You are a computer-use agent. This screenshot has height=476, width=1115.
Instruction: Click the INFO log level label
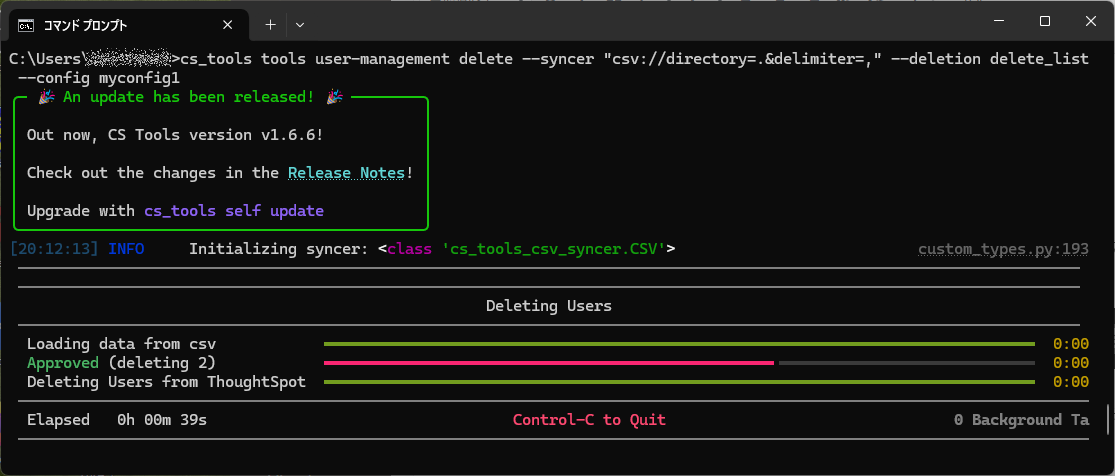click(126, 249)
